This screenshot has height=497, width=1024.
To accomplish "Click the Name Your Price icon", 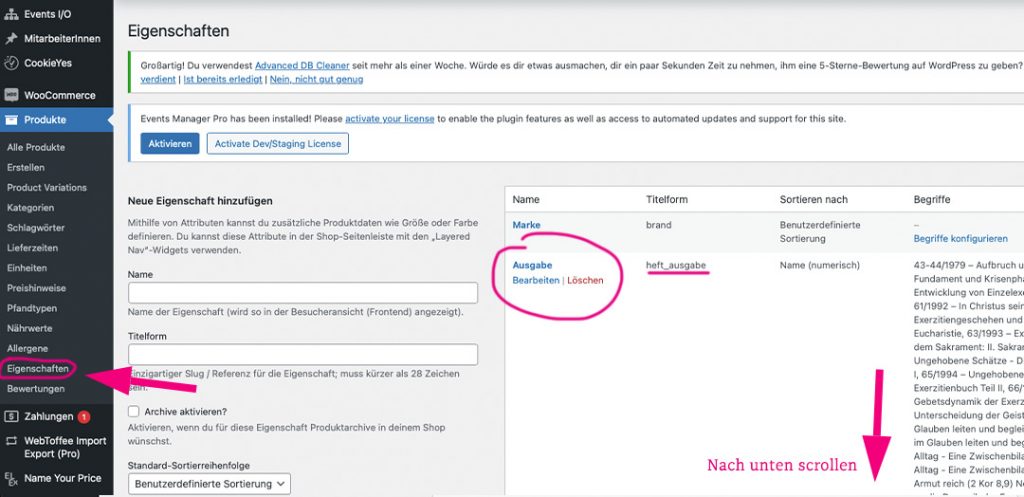I will pyautogui.click(x=12, y=478).
